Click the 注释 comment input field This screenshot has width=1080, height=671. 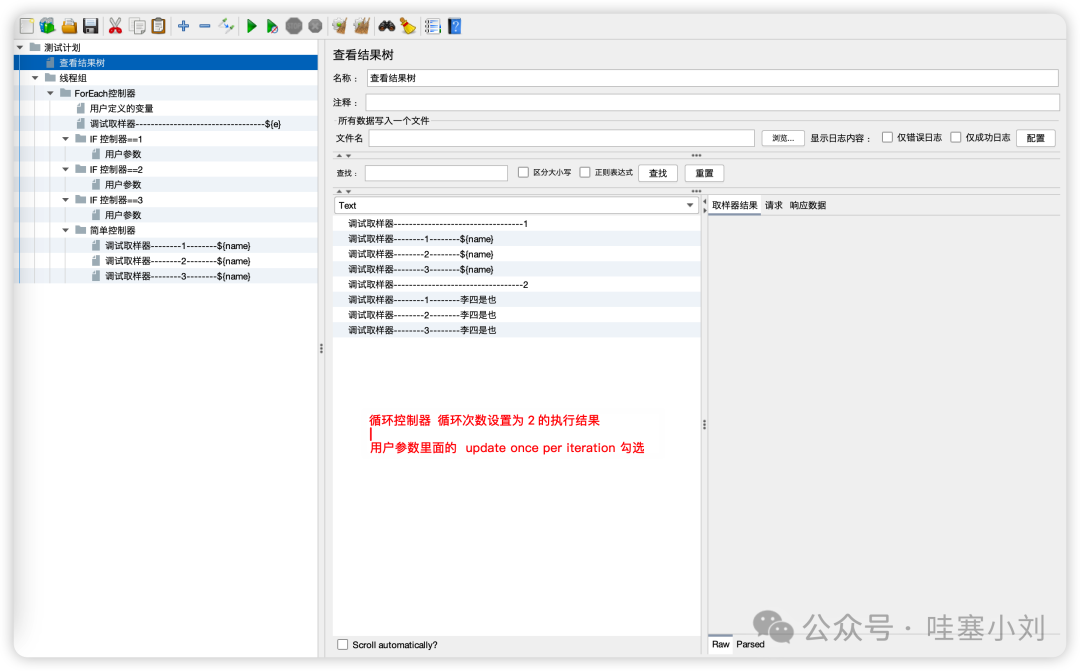712,102
